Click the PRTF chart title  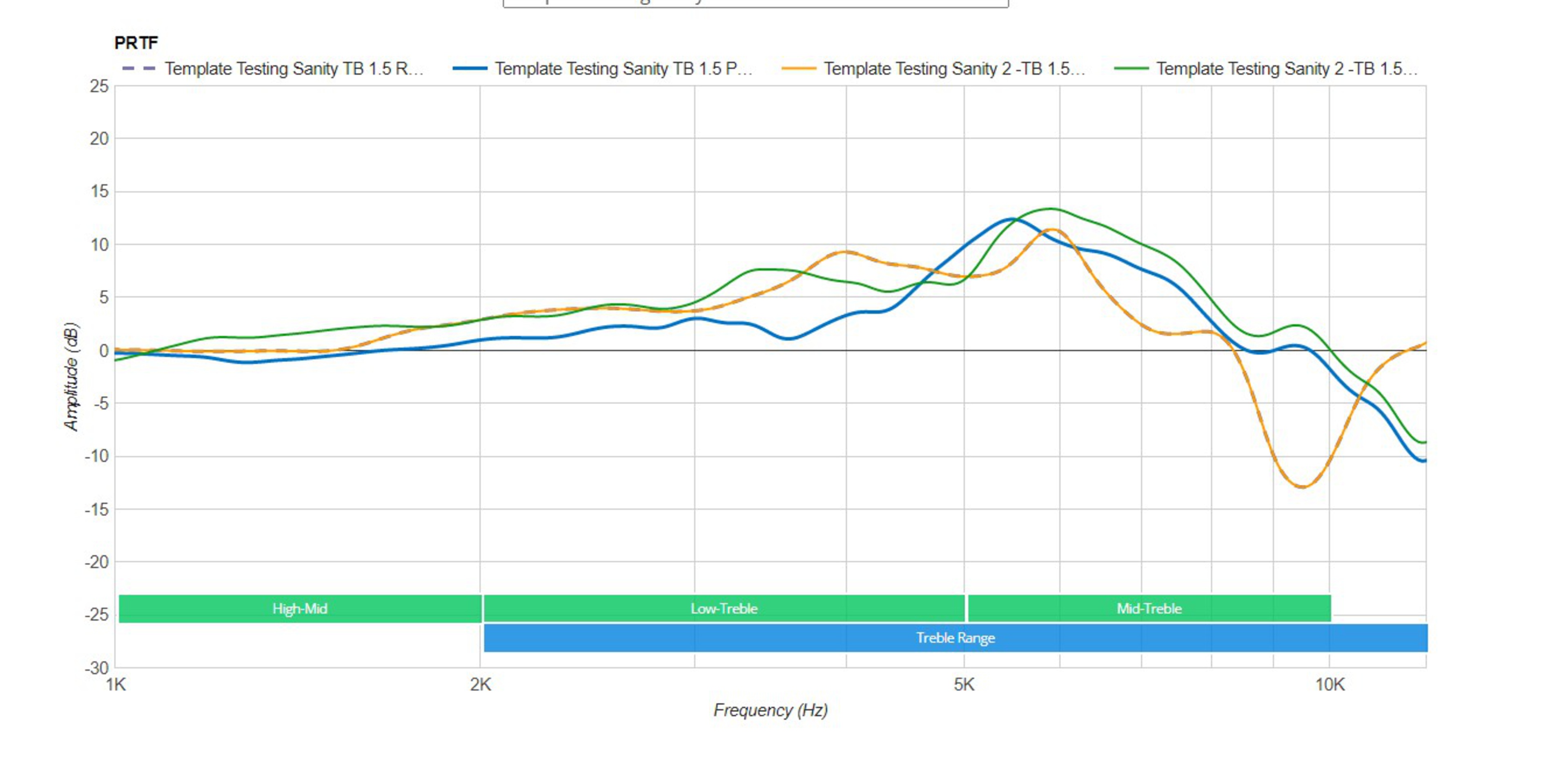click(136, 42)
